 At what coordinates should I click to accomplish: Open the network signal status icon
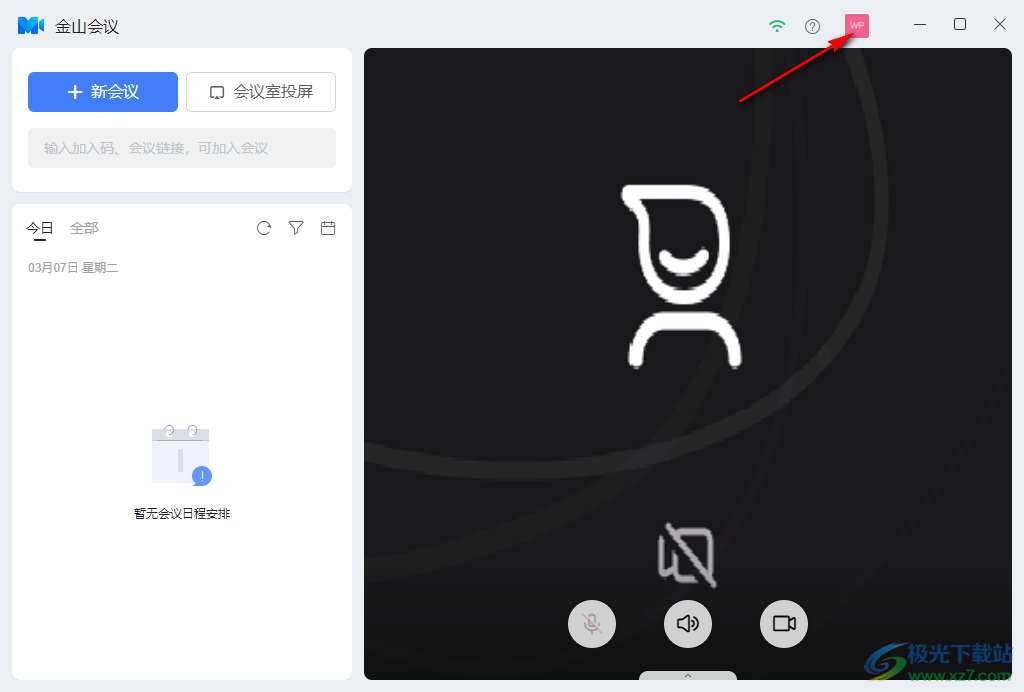click(777, 26)
